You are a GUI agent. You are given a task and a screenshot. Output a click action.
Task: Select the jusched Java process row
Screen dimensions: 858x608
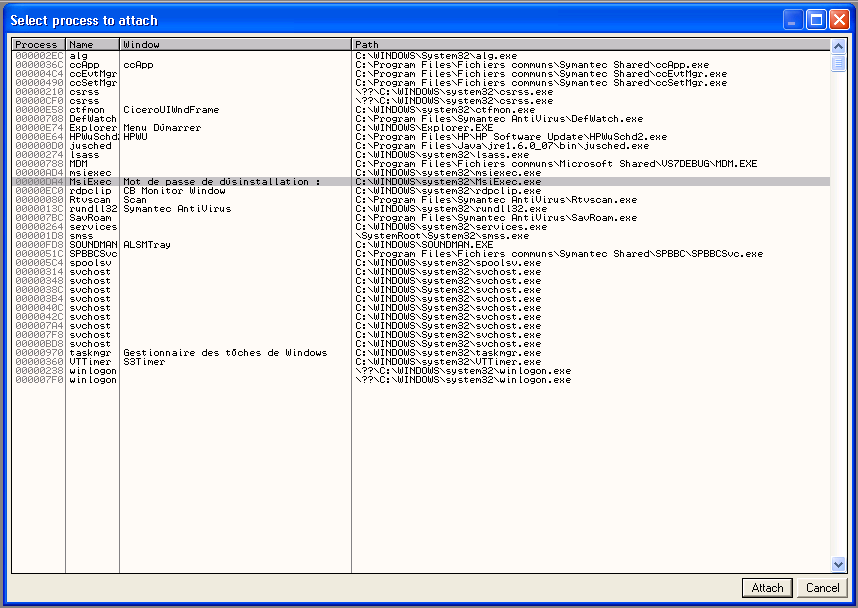click(x=421, y=146)
